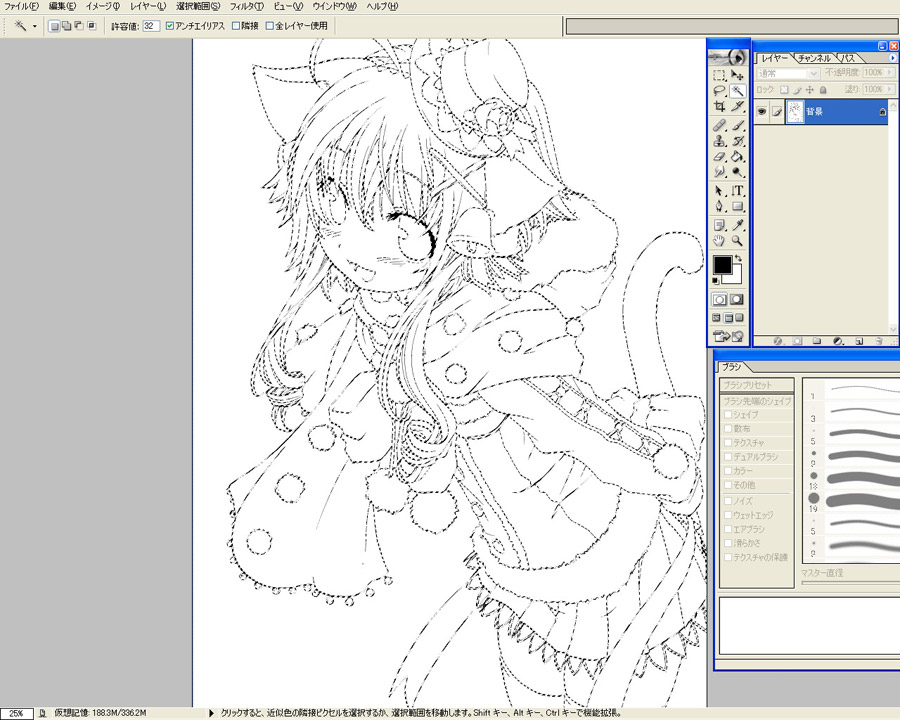Open the ファイル menu

tap(21, 6)
